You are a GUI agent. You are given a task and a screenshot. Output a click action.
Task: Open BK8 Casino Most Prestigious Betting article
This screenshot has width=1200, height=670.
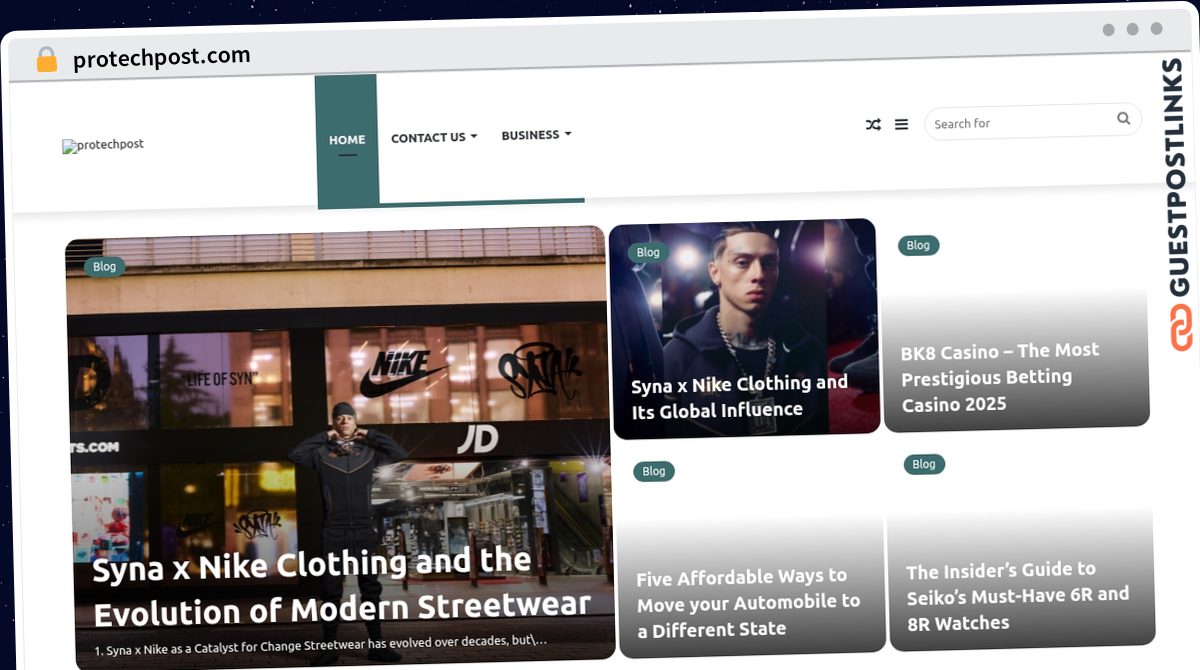(1000, 377)
